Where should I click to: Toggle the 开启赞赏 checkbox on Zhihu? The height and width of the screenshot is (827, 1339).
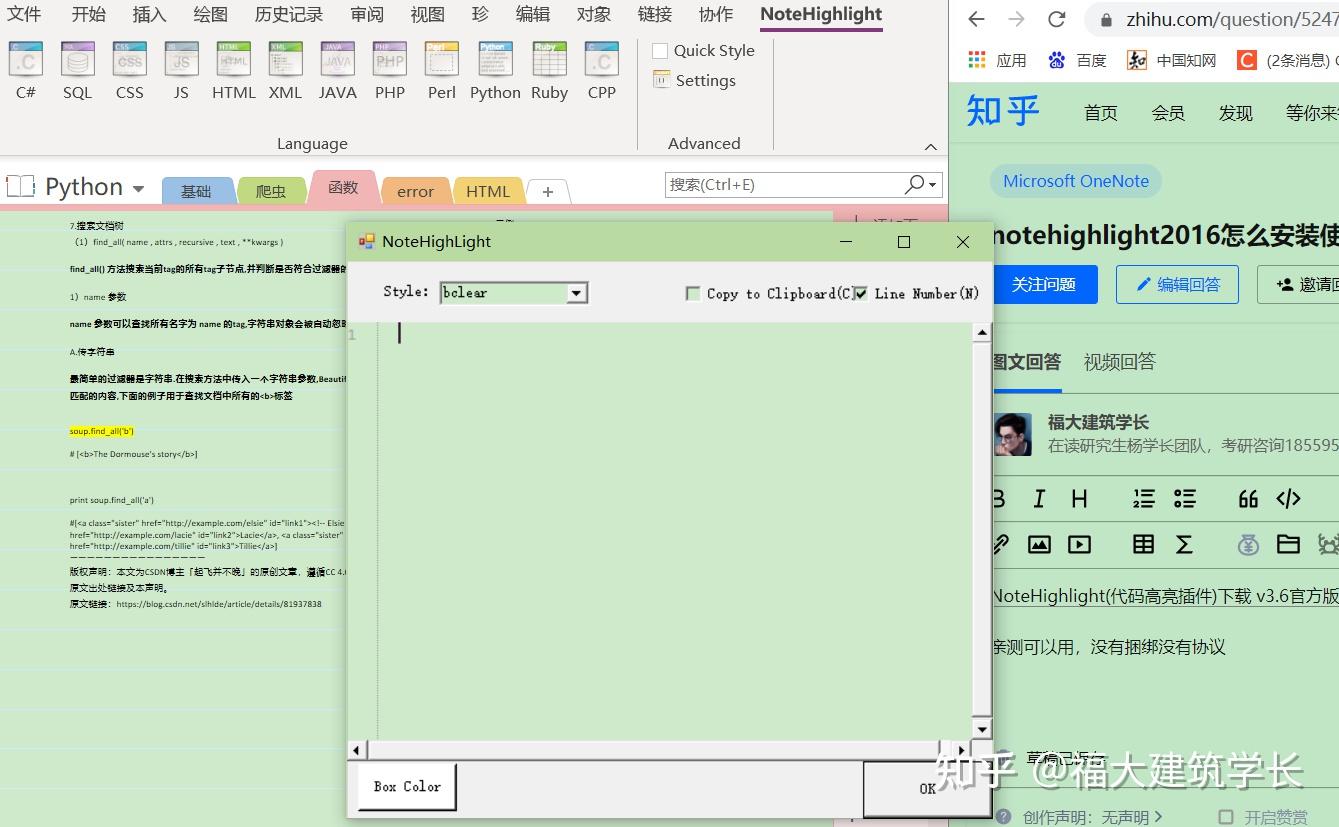(x=1226, y=817)
